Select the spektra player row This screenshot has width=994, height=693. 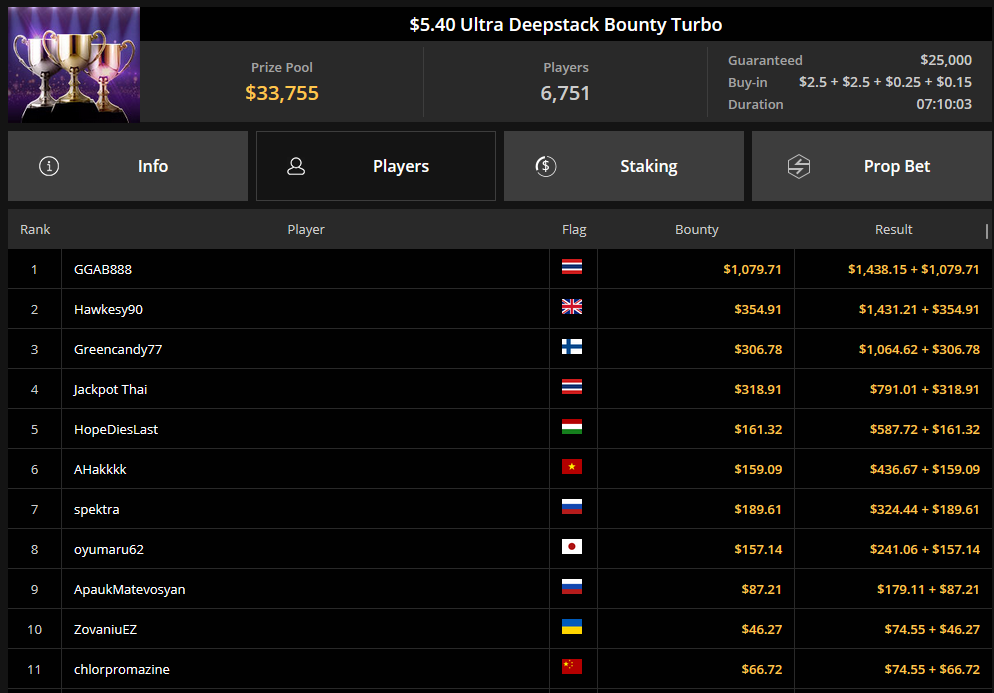500,509
